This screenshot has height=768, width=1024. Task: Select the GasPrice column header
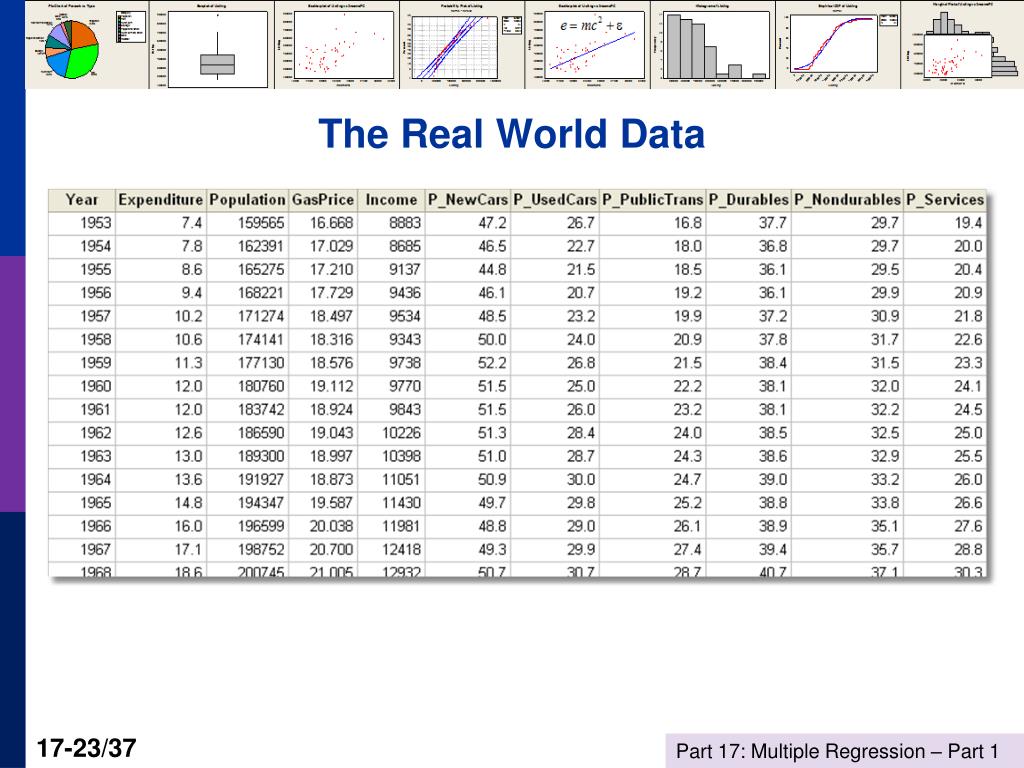pyautogui.click(x=323, y=200)
